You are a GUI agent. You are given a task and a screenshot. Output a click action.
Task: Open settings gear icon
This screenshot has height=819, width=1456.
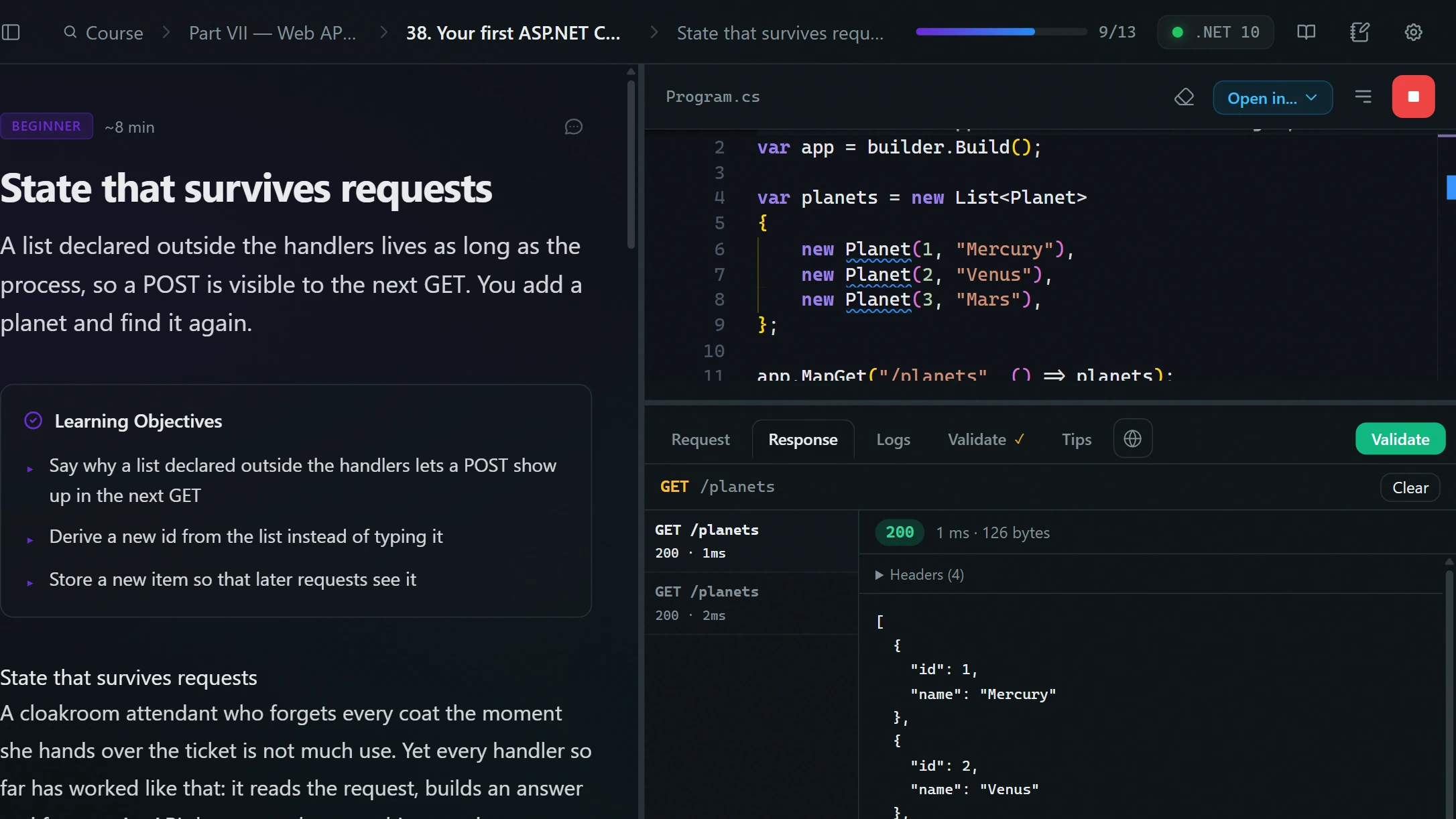pos(1413,32)
